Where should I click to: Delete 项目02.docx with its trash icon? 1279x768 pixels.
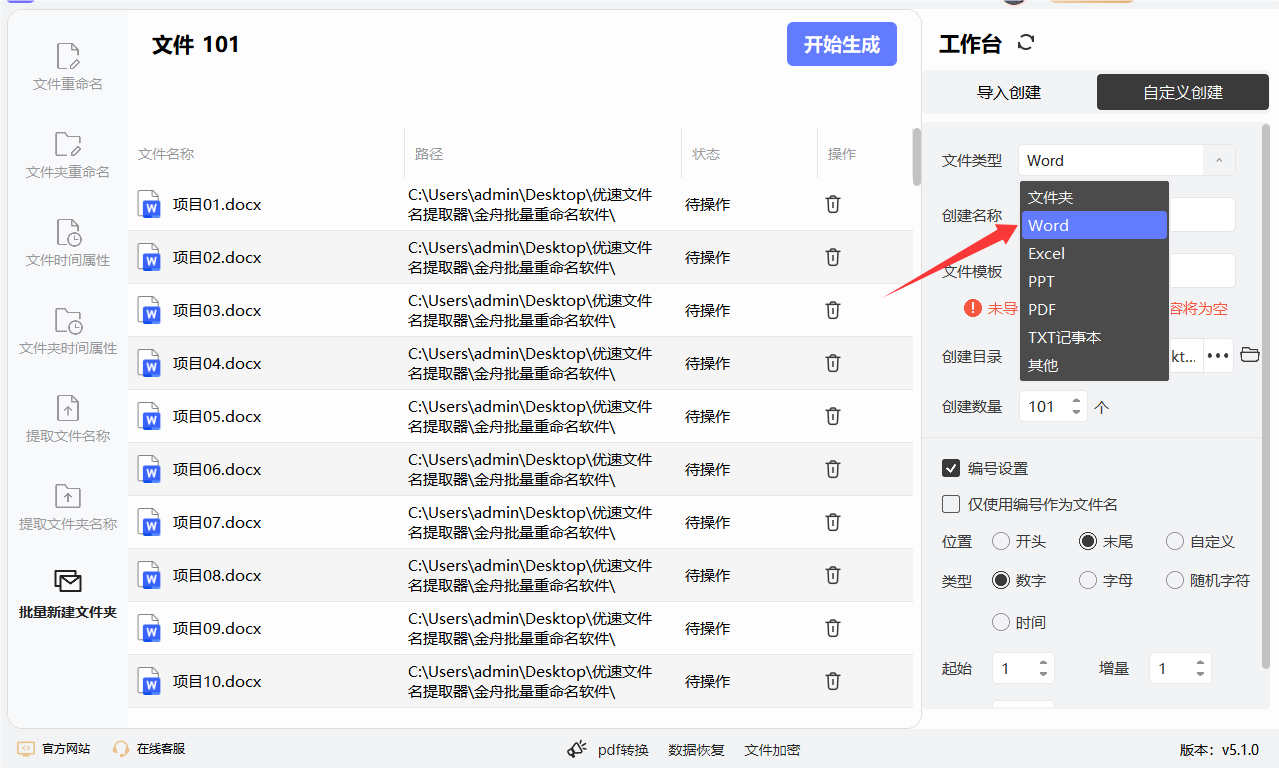pyautogui.click(x=832, y=257)
